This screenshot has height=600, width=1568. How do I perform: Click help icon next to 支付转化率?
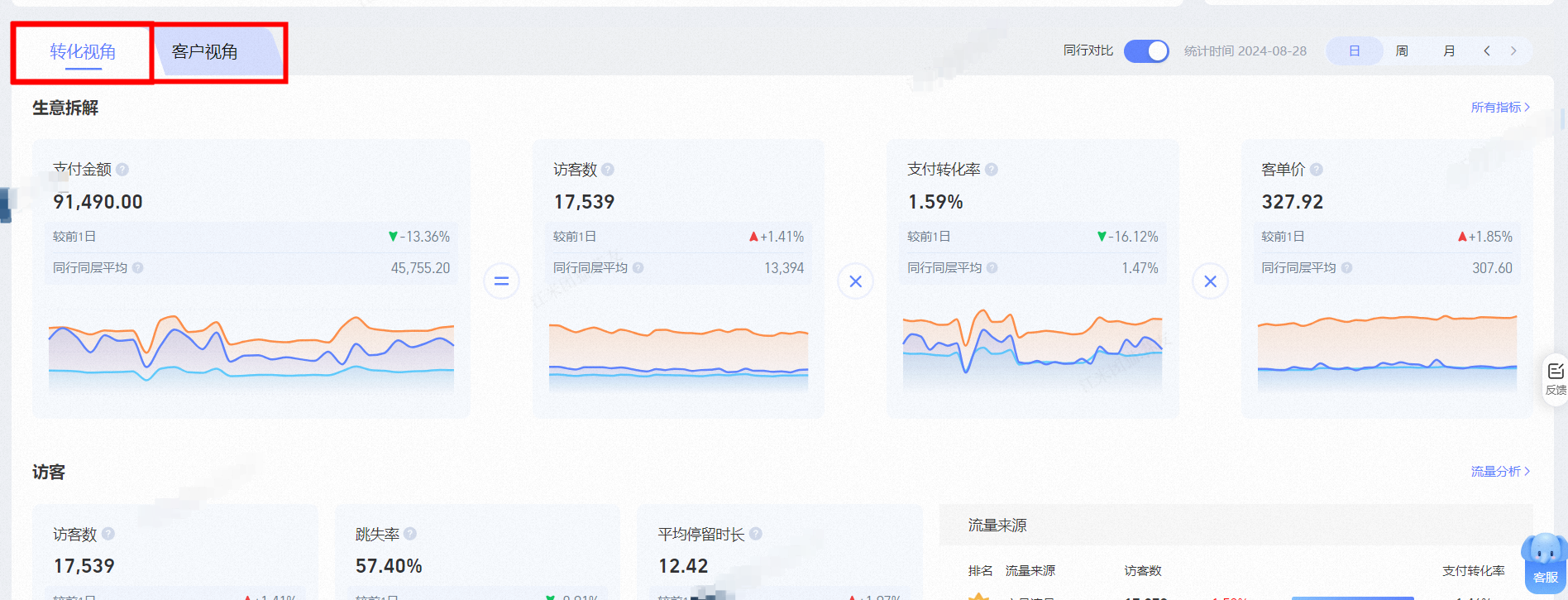(x=992, y=170)
